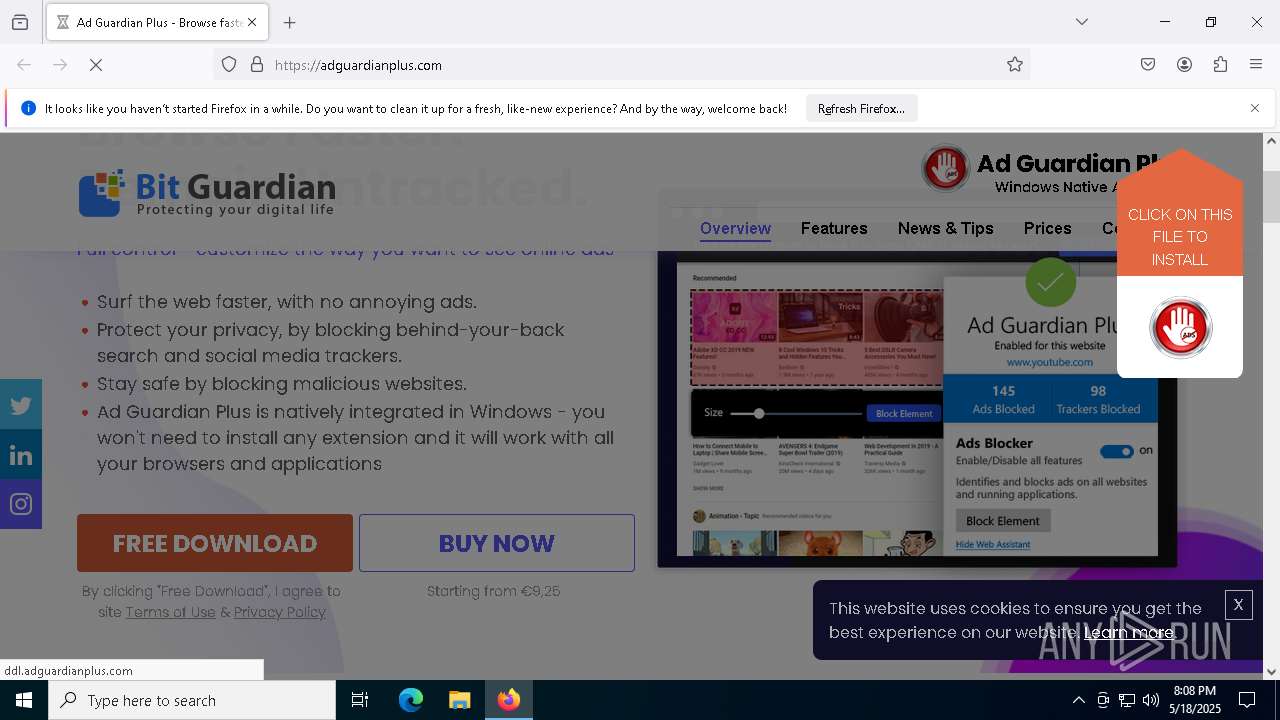This screenshot has height=720, width=1280.
Task: Open the Action Center notifications icon
Action: tap(1248, 700)
